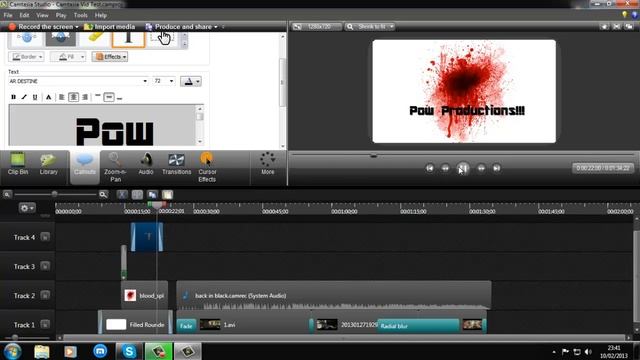
Task: Lock Track 1
Action: [45, 324]
